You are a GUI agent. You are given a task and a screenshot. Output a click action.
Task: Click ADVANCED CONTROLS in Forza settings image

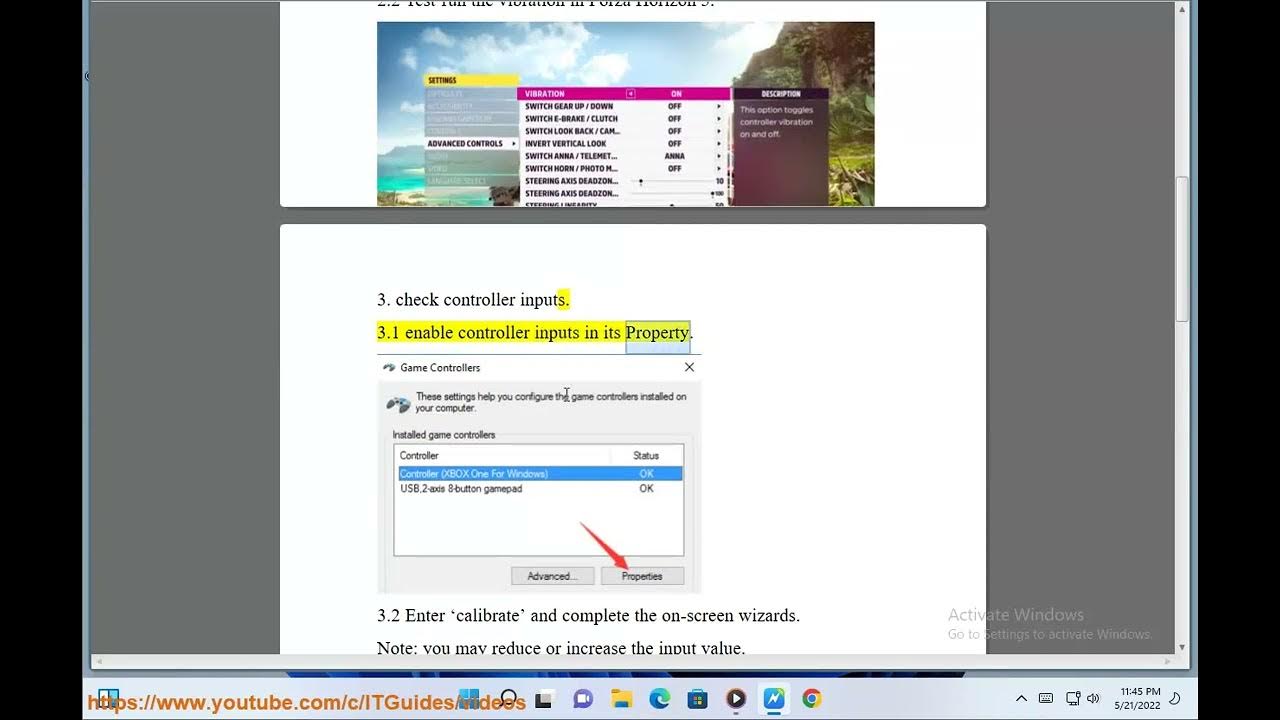coord(470,144)
